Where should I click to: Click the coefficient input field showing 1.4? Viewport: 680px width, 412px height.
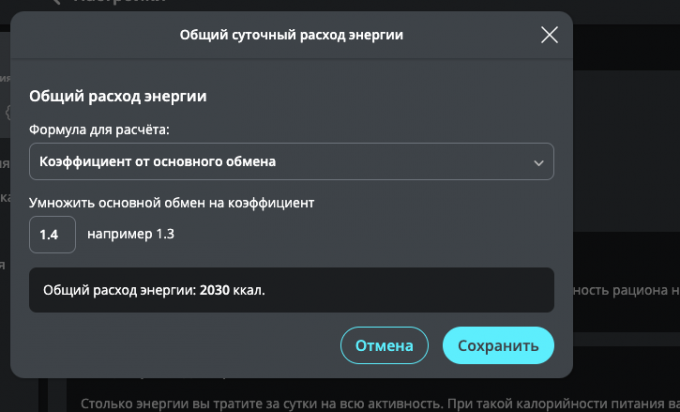tap(52, 235)
